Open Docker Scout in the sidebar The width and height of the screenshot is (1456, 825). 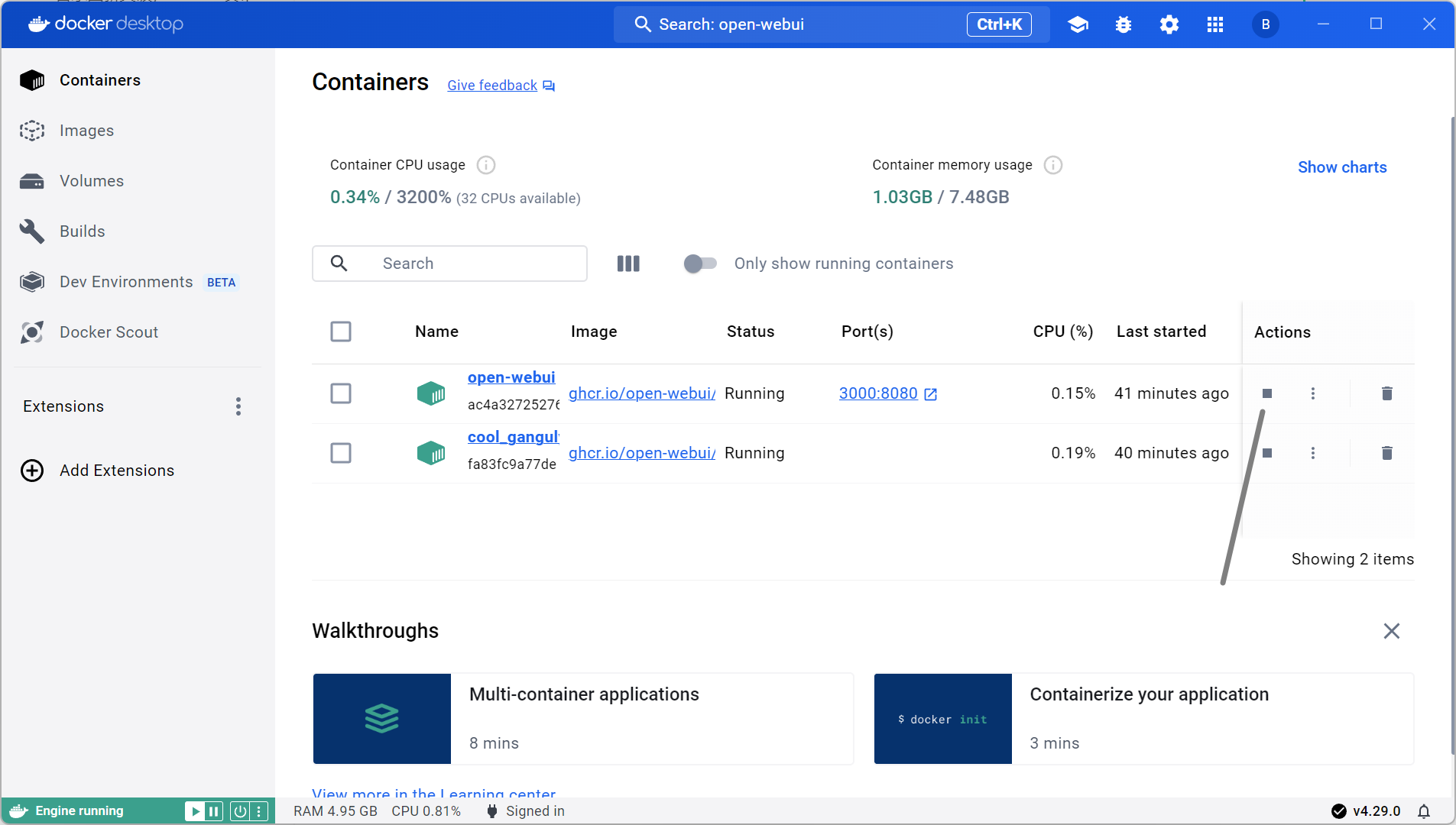click(x=138, y=332)
